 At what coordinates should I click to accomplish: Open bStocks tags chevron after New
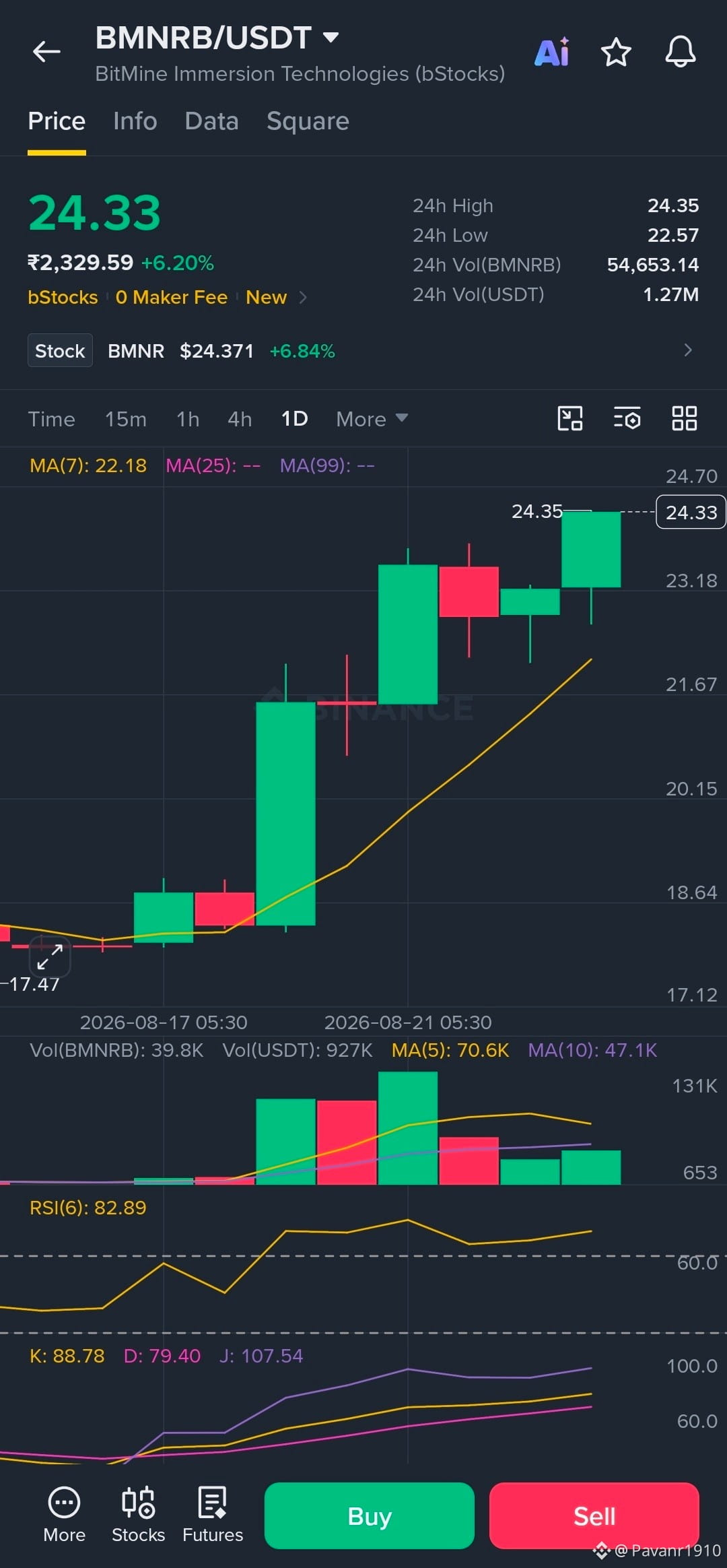tap(303, 297)
